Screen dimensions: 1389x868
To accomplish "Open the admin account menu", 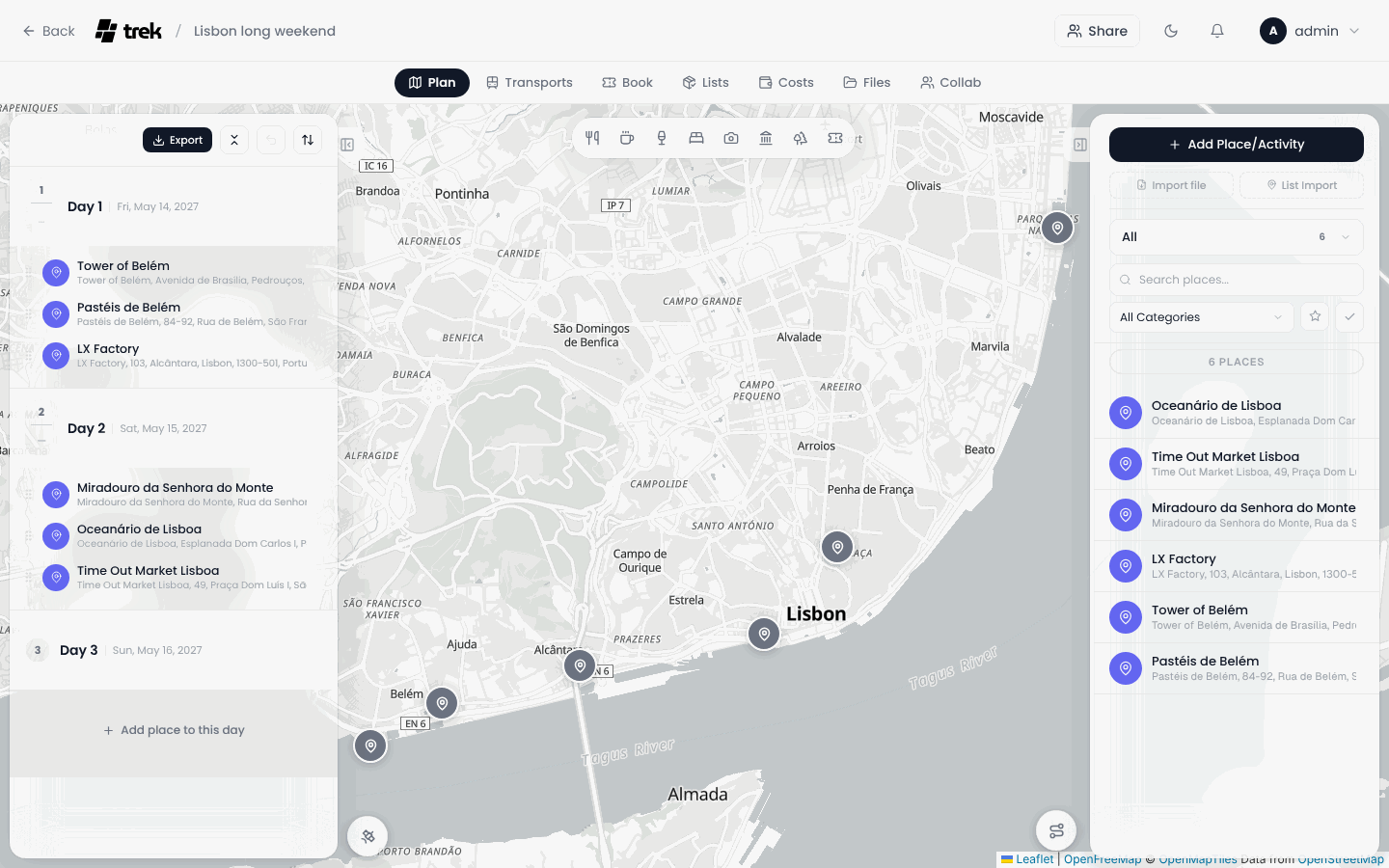I will click(x=1310, y=31).
